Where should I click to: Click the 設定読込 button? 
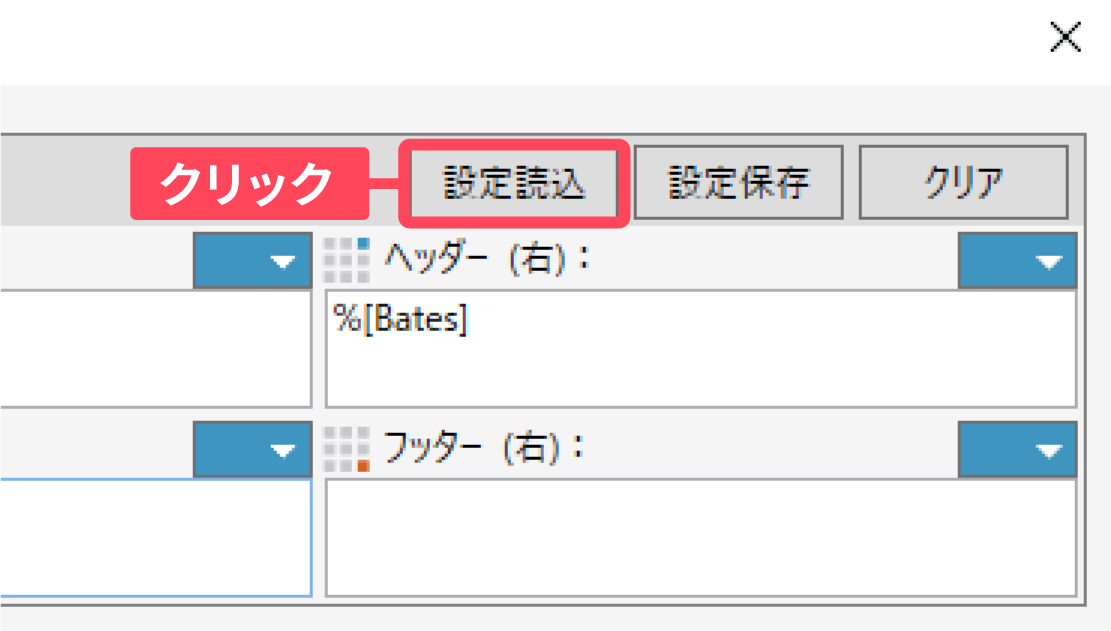coord(514,182)
